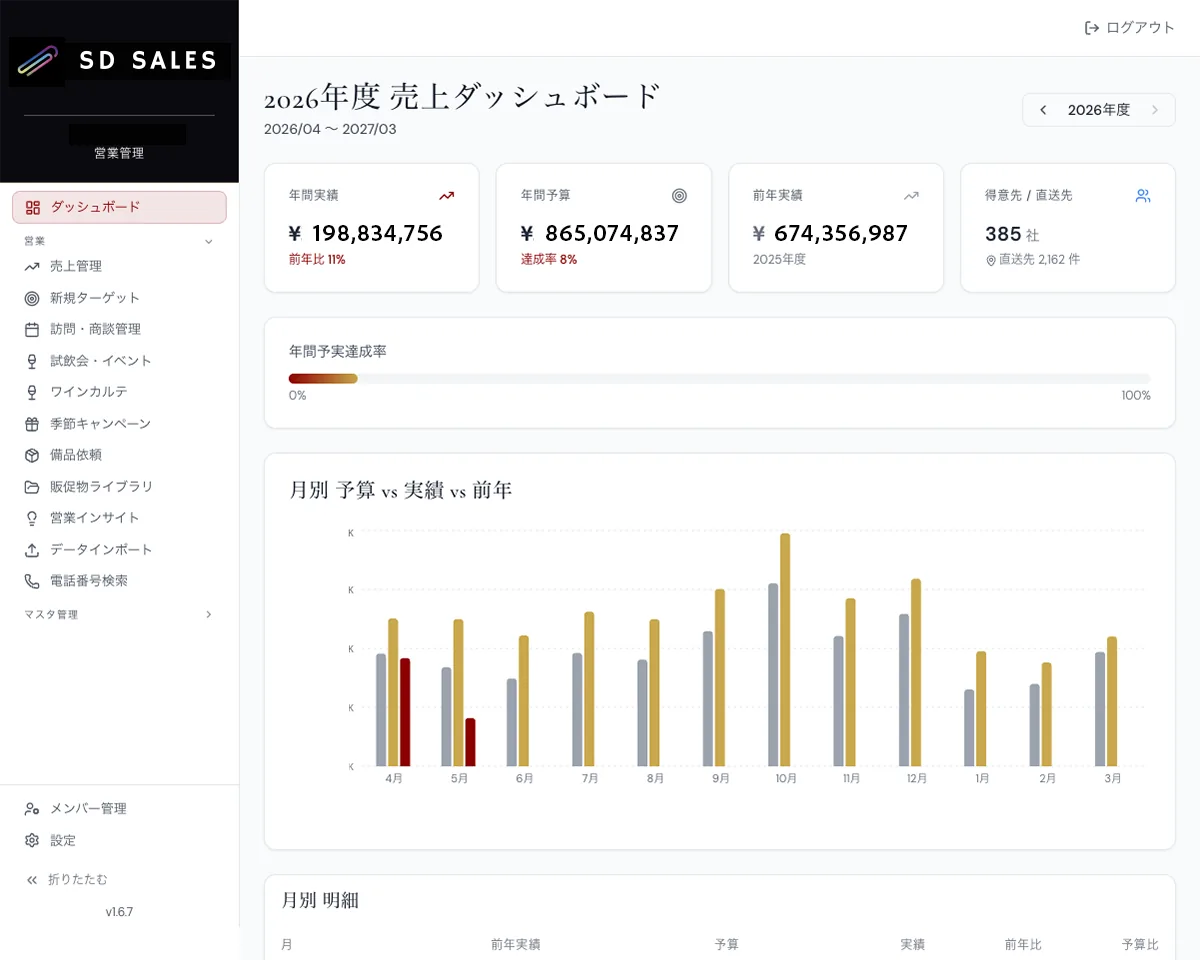Click the 前年実績 trend icon
The width and height of the screenshot is (1200, 960).
[x=911, y=196]
